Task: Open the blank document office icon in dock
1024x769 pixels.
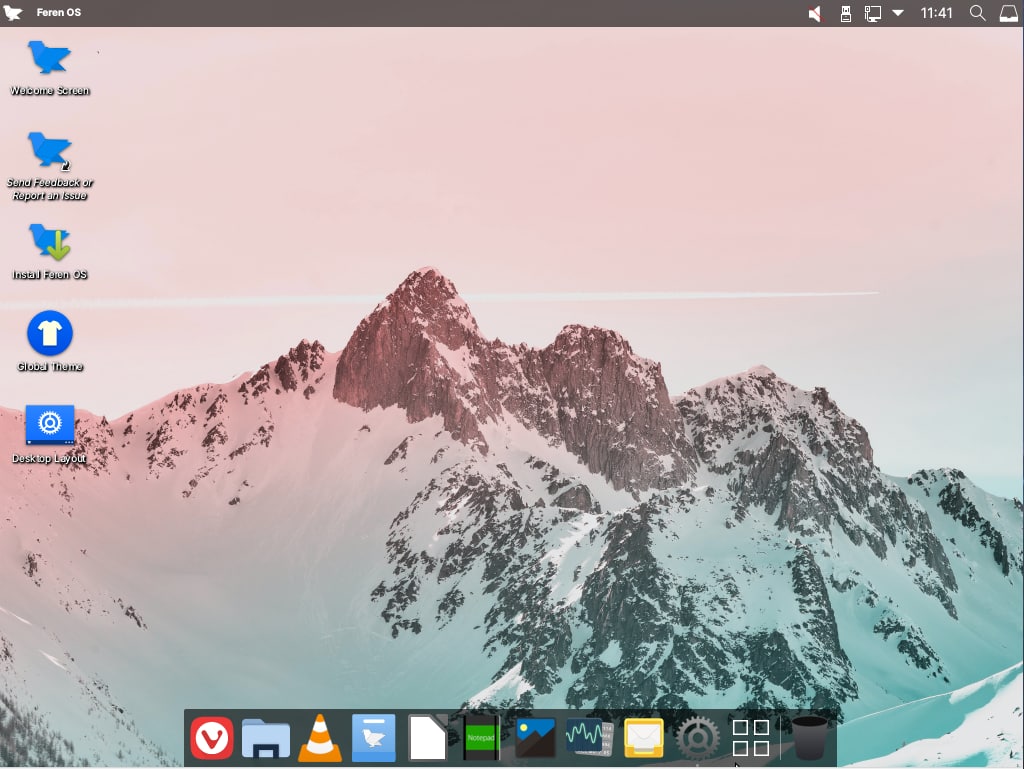Action: 428,738
